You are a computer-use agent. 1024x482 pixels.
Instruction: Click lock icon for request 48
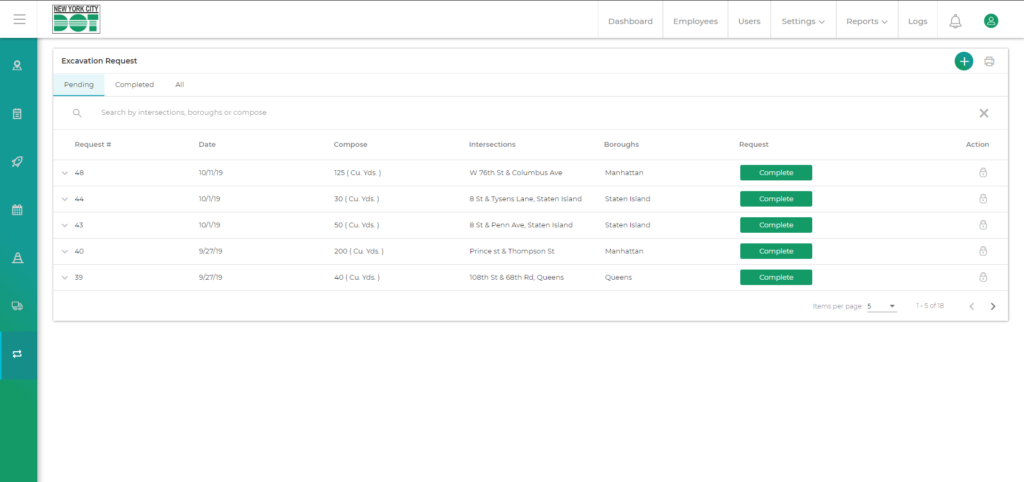tap(982, 173)
